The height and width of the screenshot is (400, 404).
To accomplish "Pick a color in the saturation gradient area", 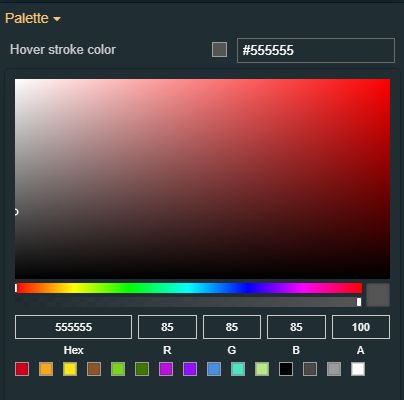I will point(202,179).
